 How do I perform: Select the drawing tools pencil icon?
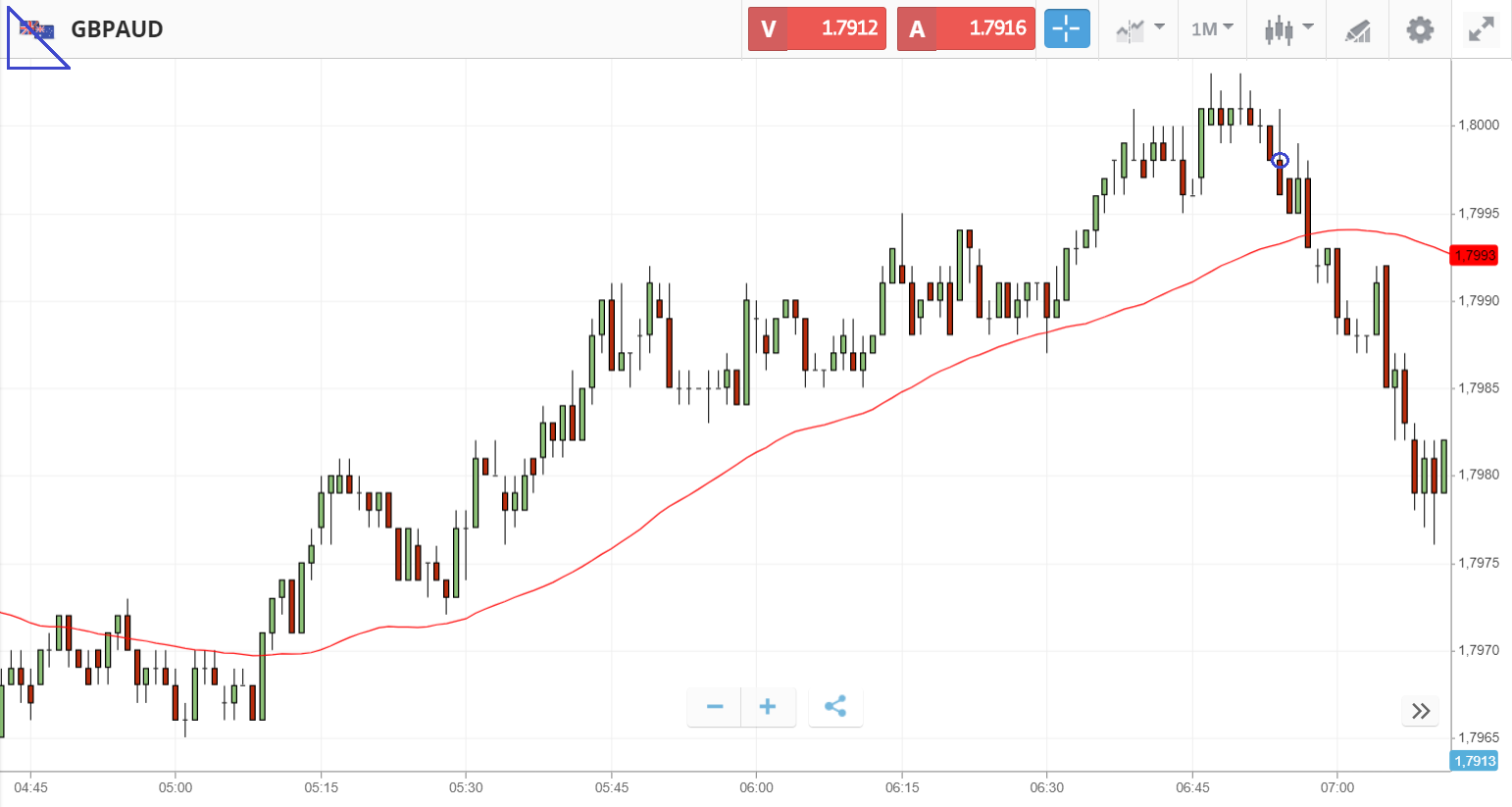point(1357,30)
